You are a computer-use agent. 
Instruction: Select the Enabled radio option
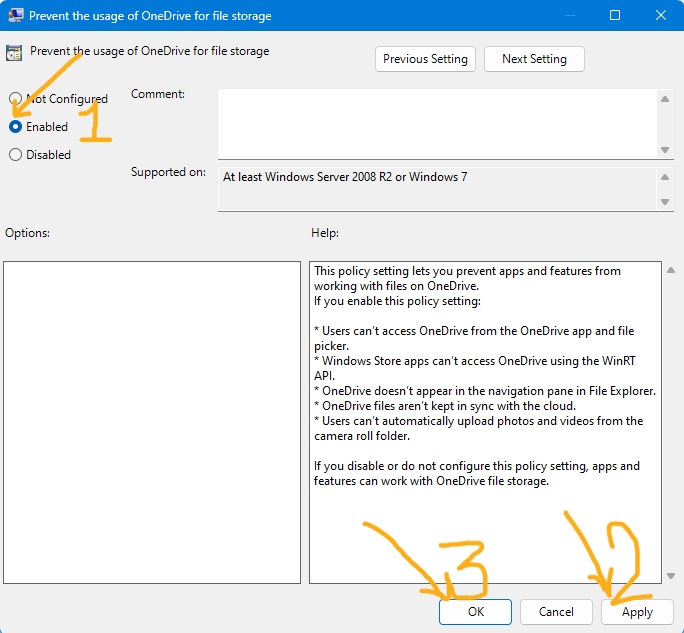tap(15, 127)
